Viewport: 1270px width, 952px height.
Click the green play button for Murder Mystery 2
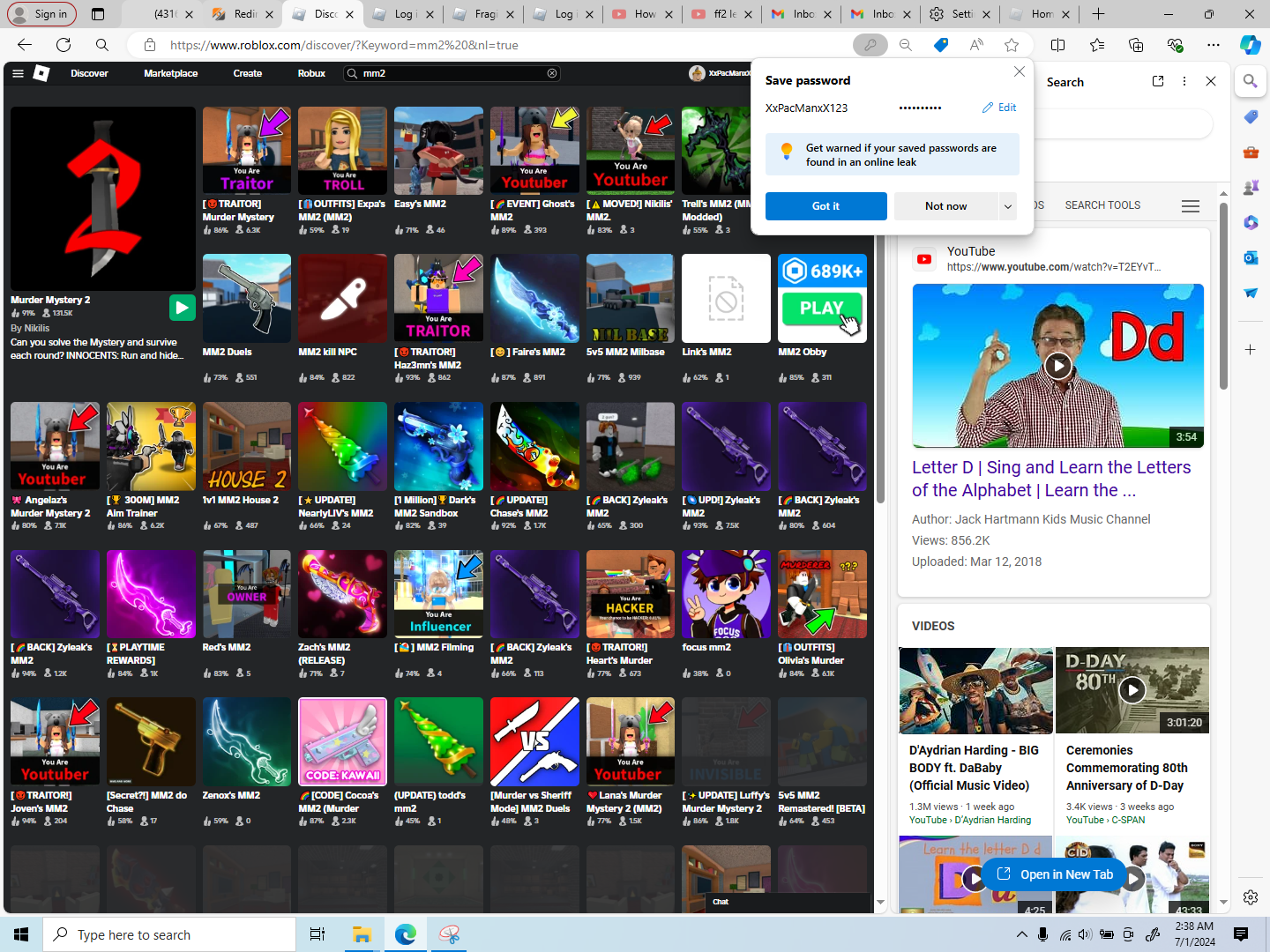[182, 307]
